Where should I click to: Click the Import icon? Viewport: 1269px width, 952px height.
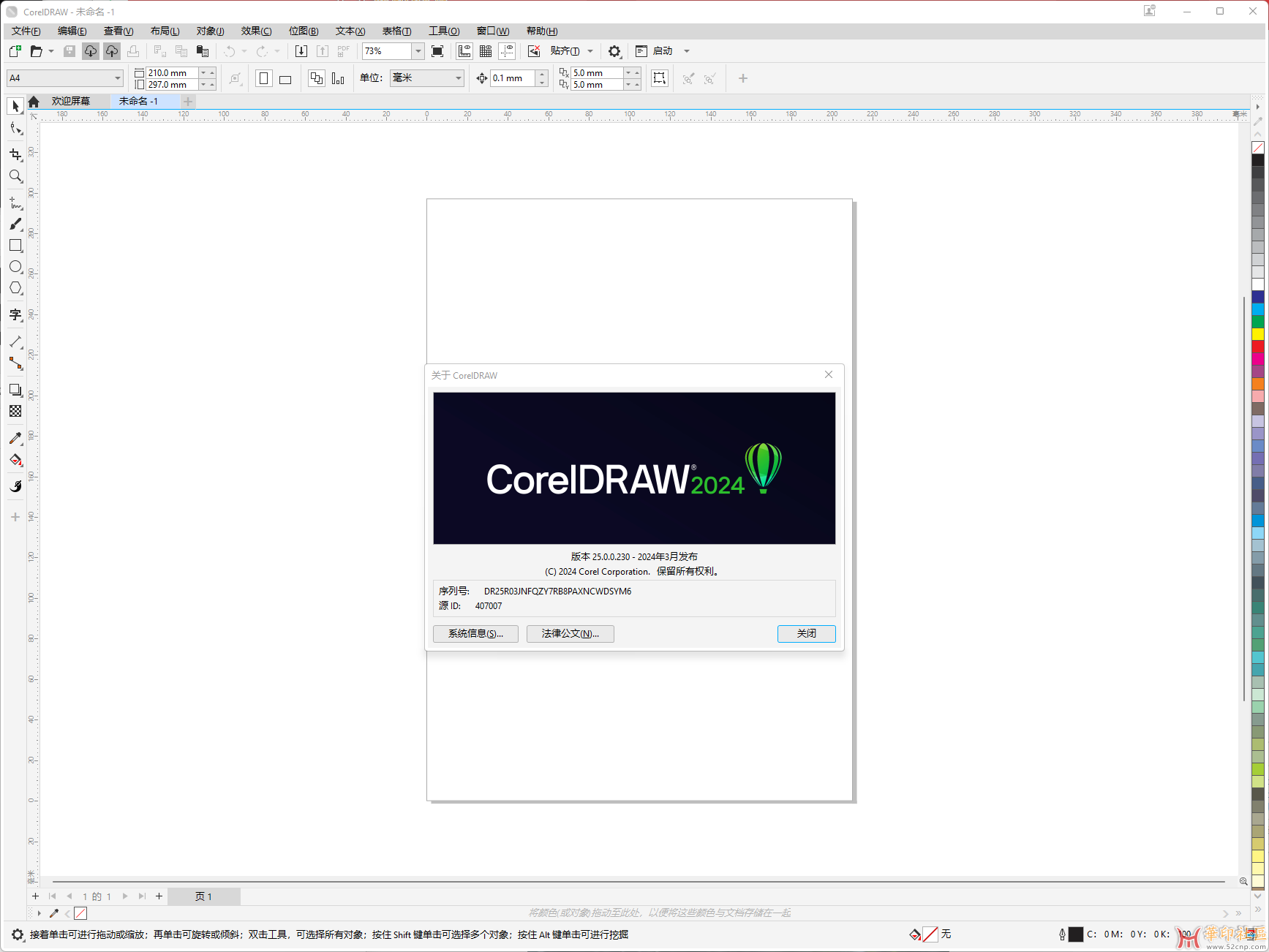pos(301,51)
